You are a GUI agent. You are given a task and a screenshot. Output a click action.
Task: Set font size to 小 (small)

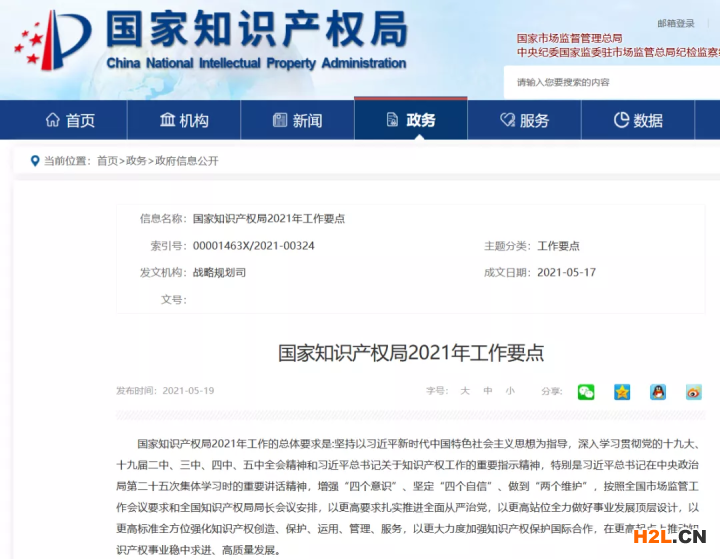(510, 391)
